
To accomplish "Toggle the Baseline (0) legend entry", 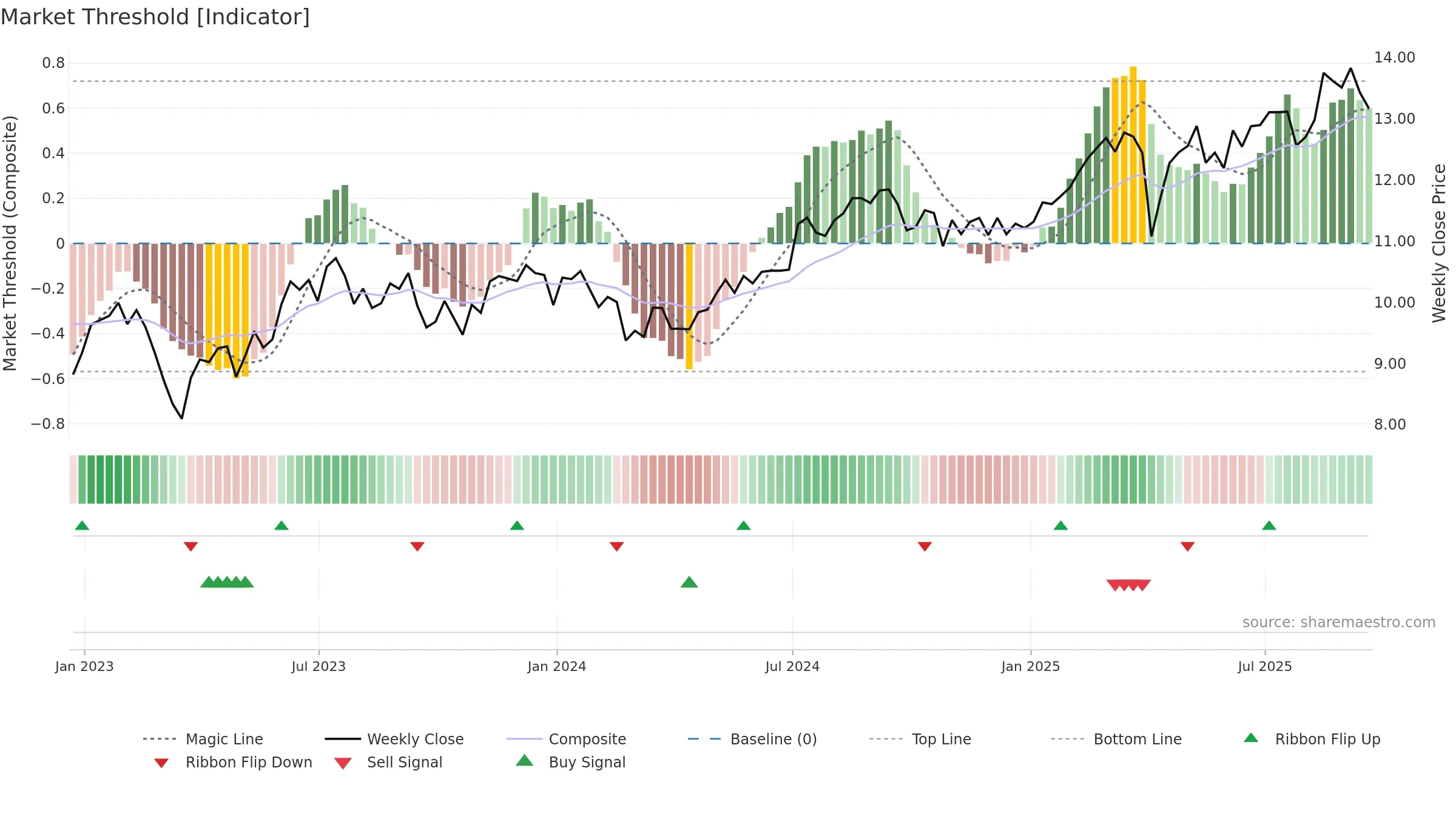I will coord(752,739).
